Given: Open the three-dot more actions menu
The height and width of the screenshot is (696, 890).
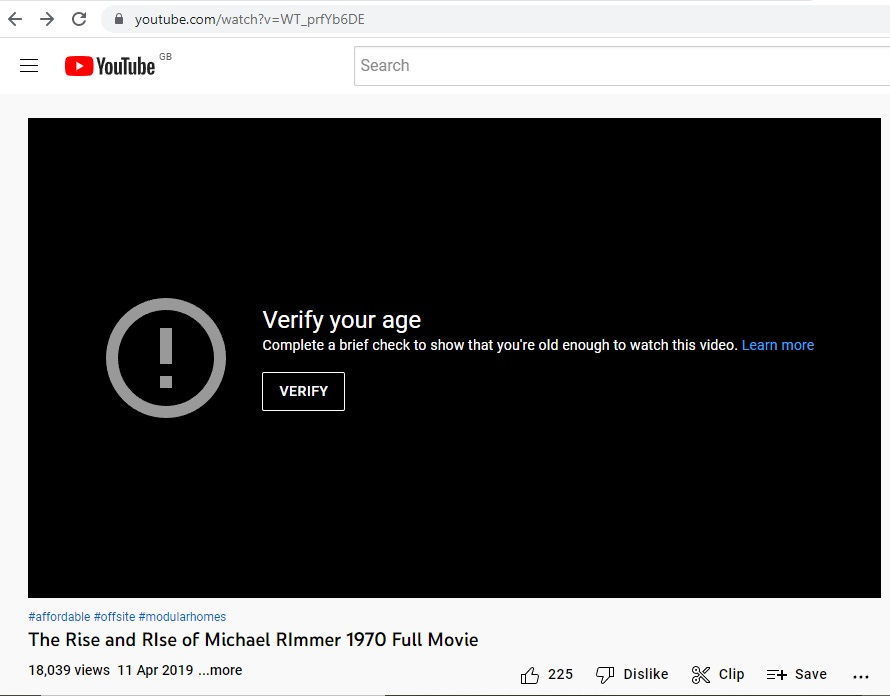Looking at the screenshot, I should (x=861, y=676).
